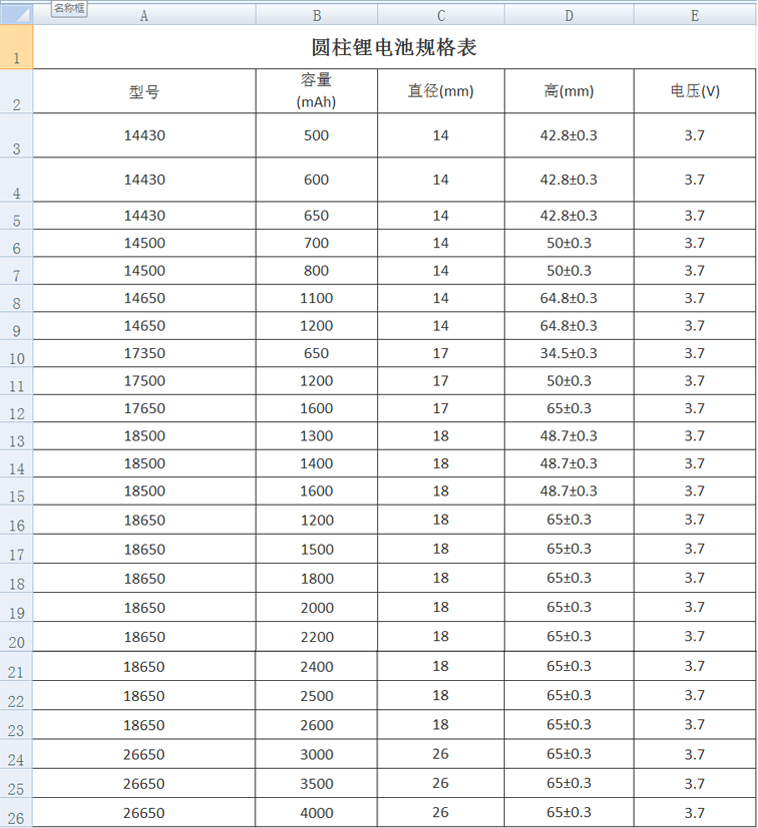Select column D header
The image size is (758, 828).
569,15
